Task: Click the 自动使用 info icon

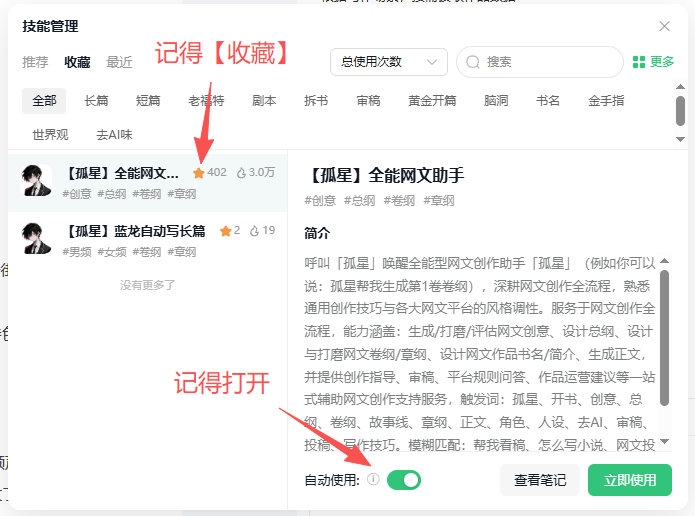Action: click(373, 479)
